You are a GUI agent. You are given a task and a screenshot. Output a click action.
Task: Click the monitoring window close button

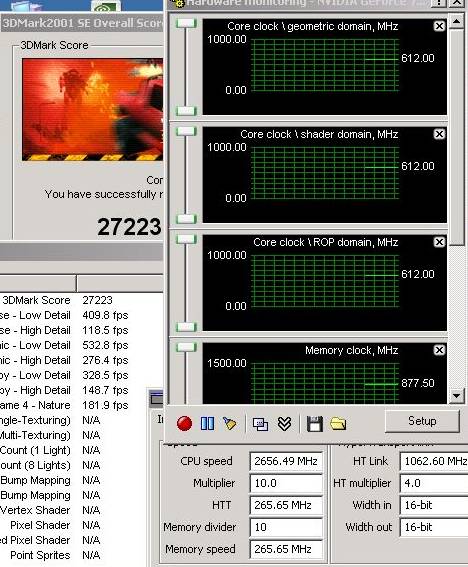(x=457, y=3)
